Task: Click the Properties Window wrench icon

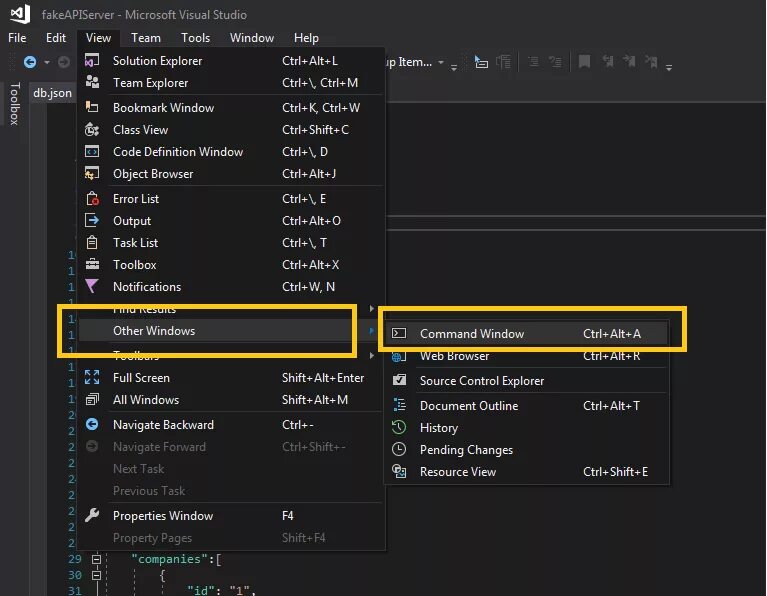Action: 92,515
